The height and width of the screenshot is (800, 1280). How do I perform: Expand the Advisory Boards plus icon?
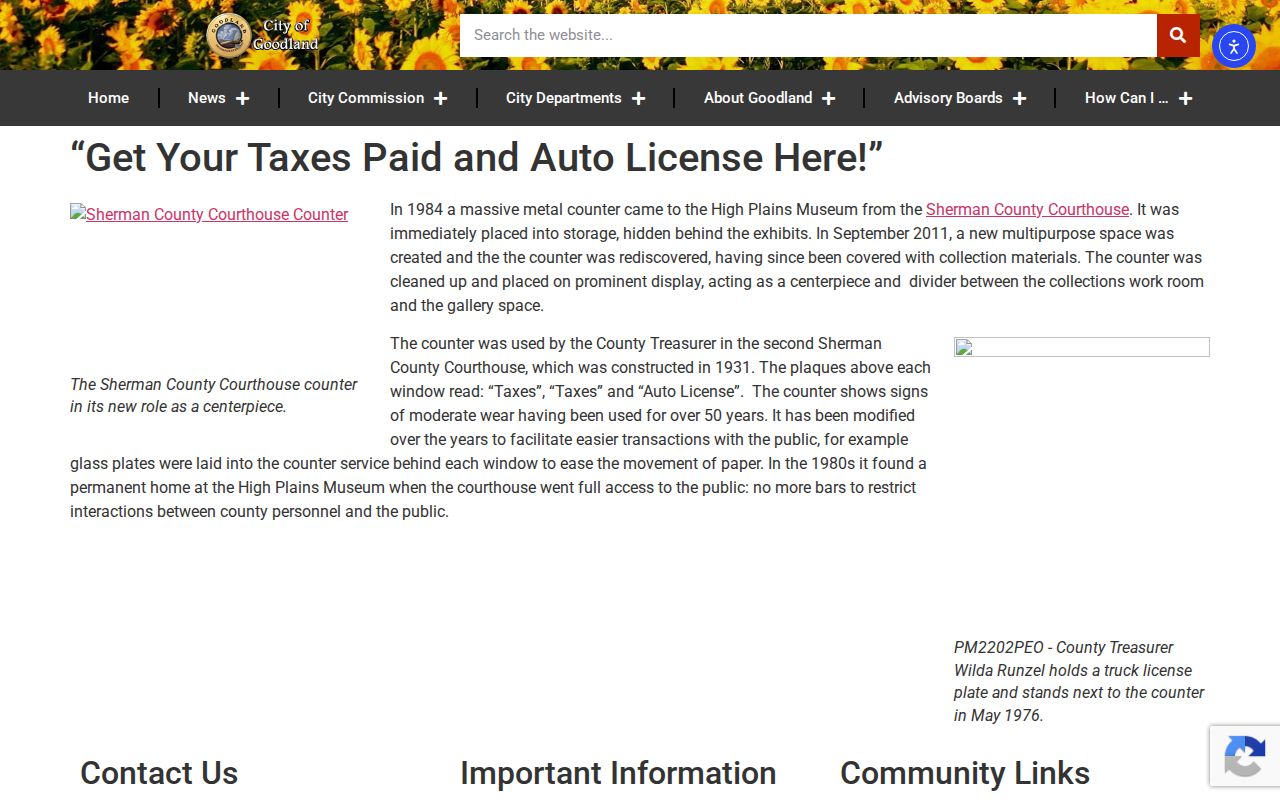pos(1019,98)
